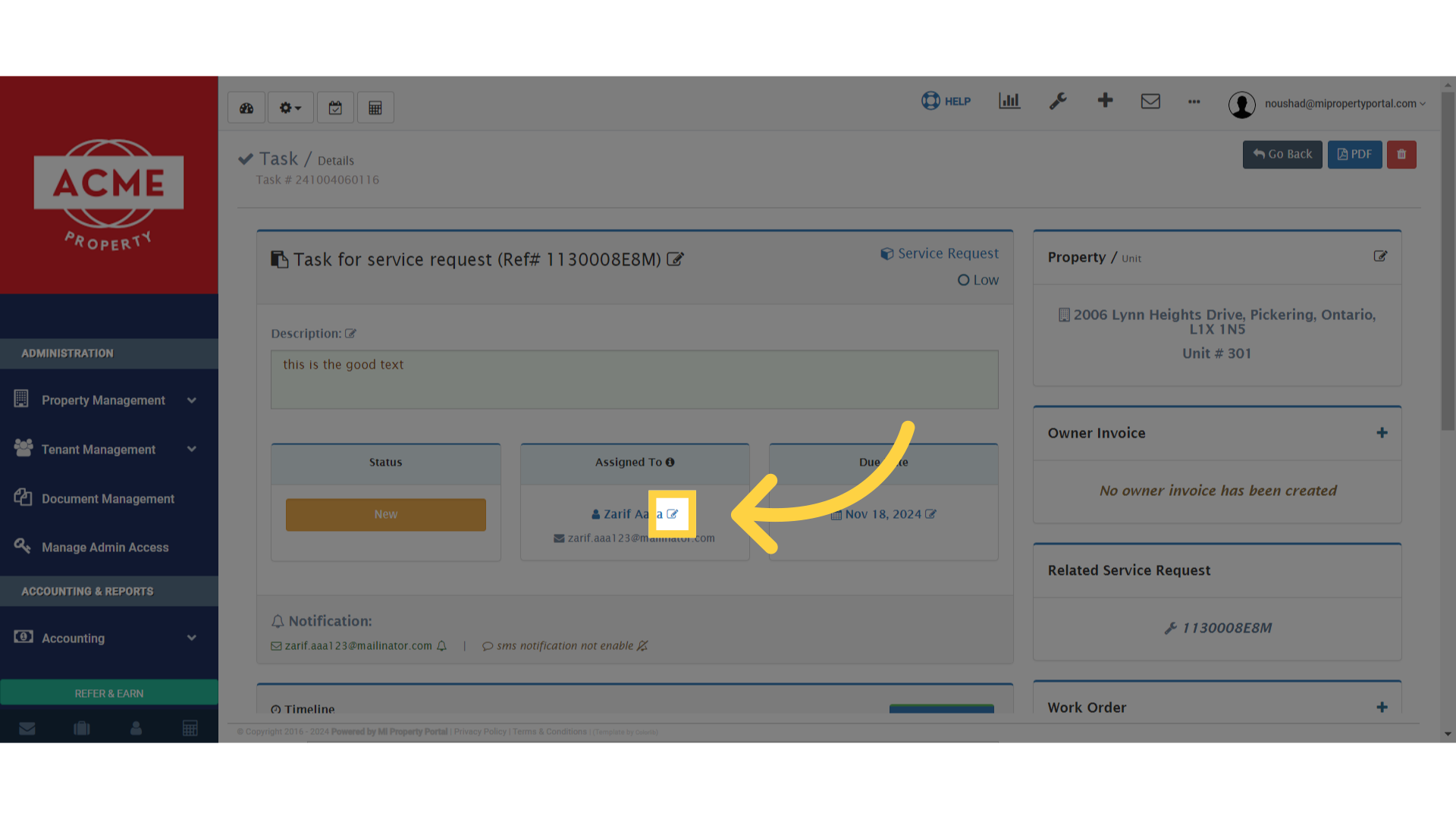The image size is (1456, 819).
Task: Click the ellipsis more-options icon
Action: click(1194, 102)
